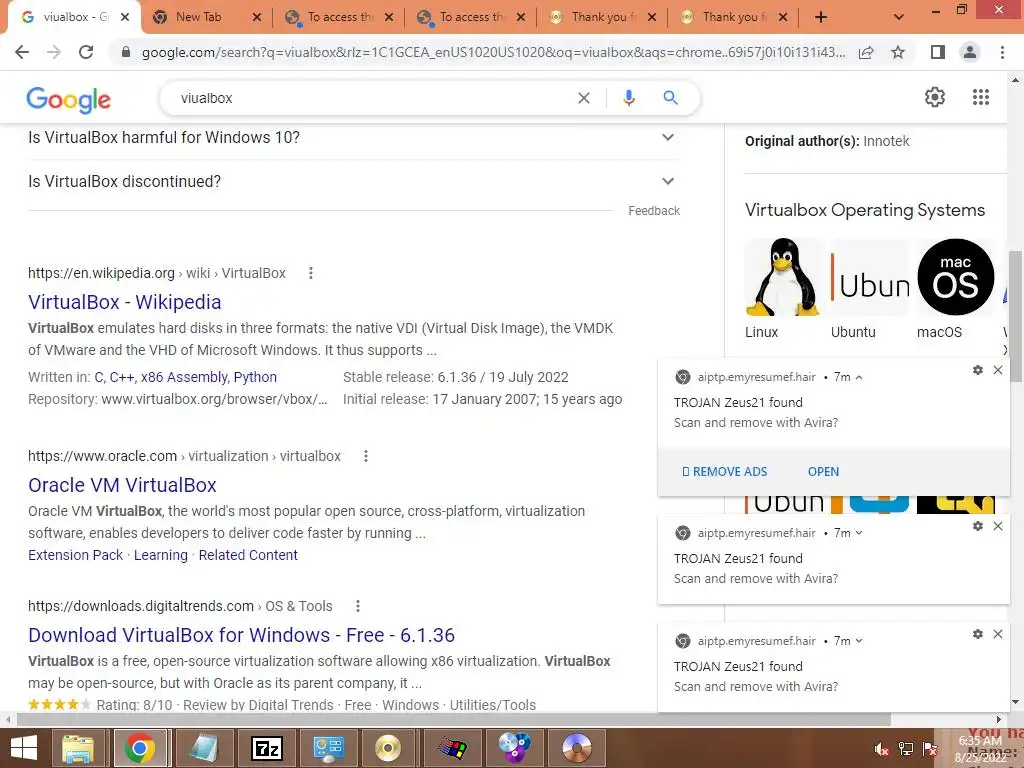Click the x86 Assembly link
The height and width of the screenshot is (768, 1024).
(184, 377)
